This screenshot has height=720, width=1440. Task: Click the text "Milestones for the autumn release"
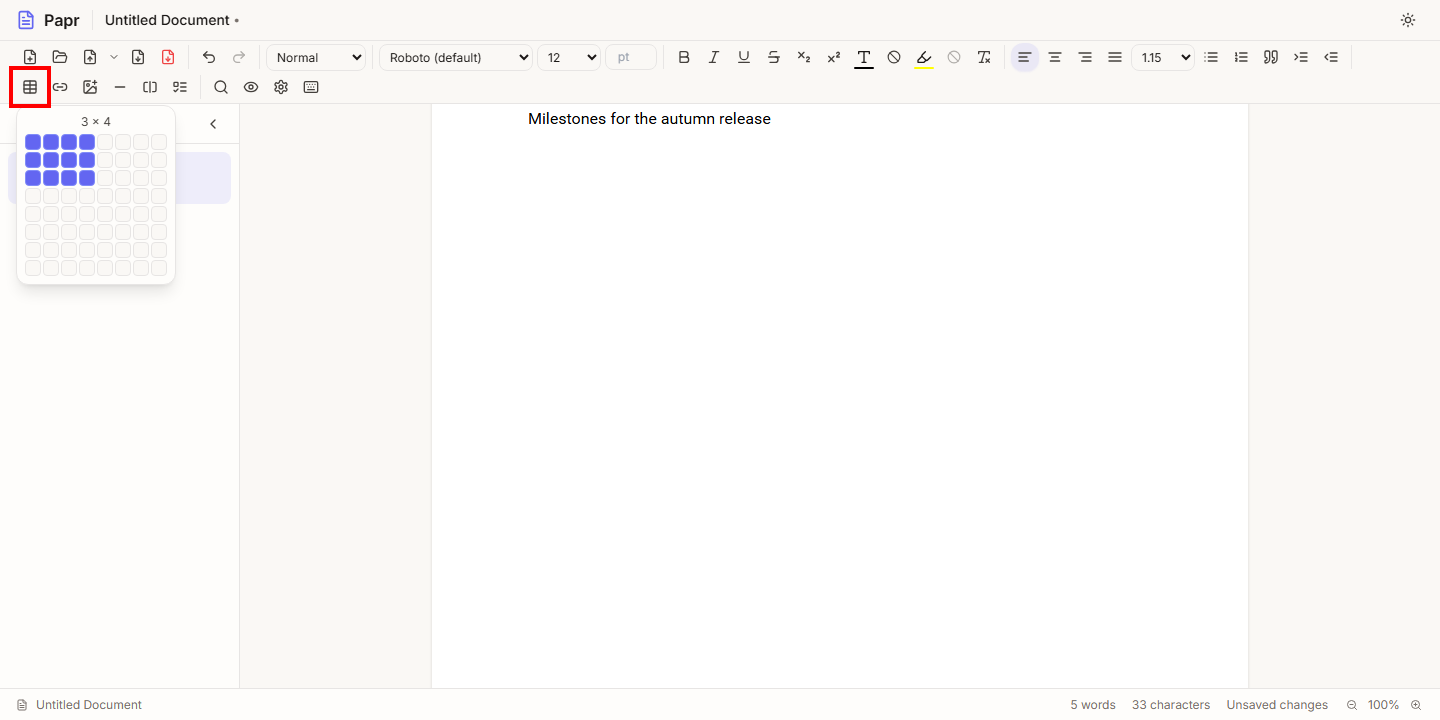[649, 119]
